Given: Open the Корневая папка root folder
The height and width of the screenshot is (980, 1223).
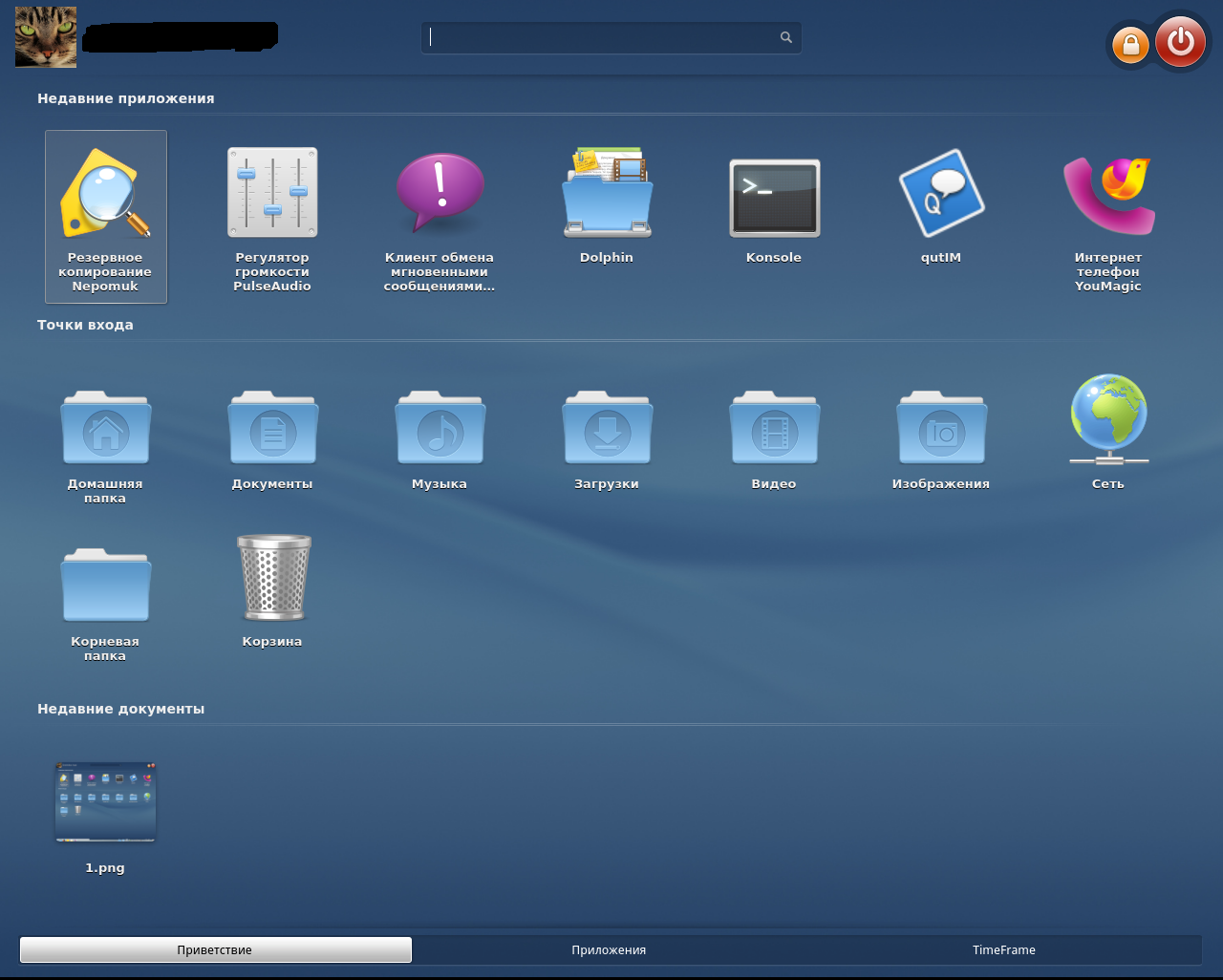Looking at the screenshot, I should tap(105, 585).
